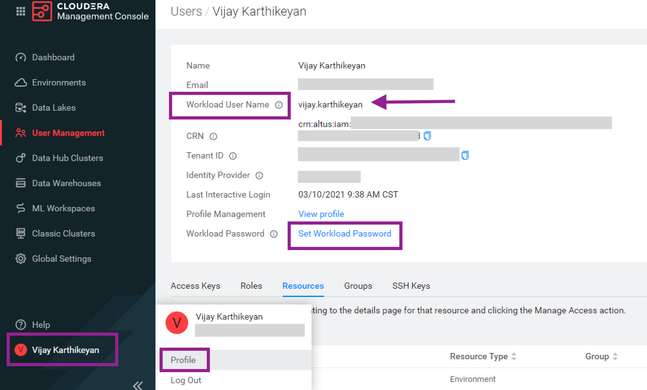The width and height of the screenshot is (647, 390).
Task: Click the info icon beside Tenant ID
Action: tap(233, 156)
